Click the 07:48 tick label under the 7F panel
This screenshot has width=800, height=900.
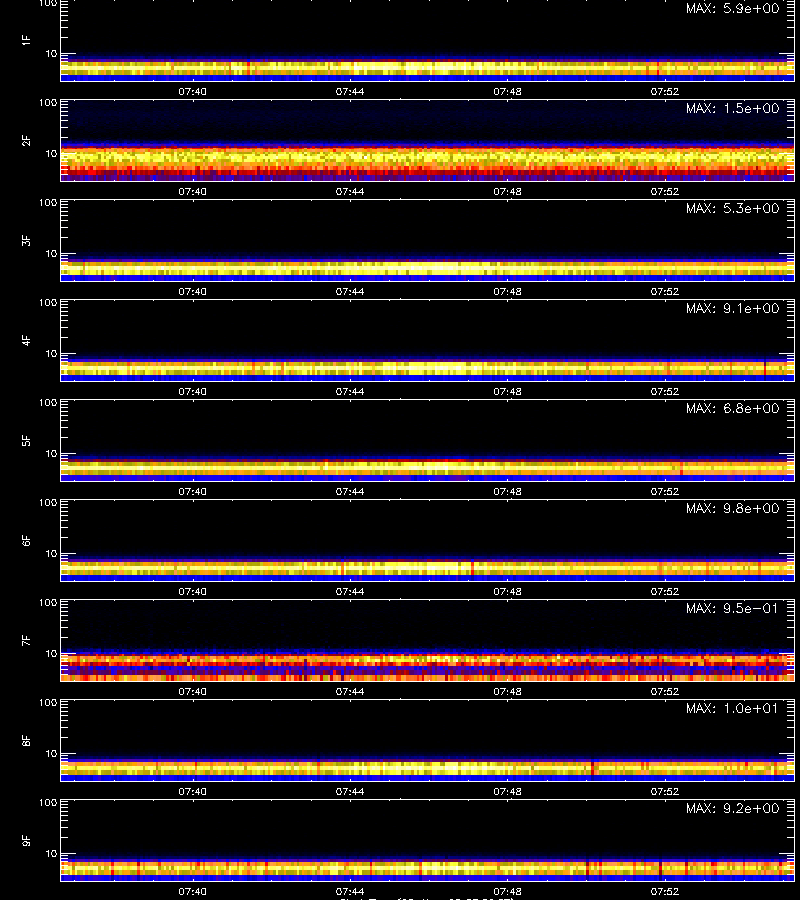[507, 692]
